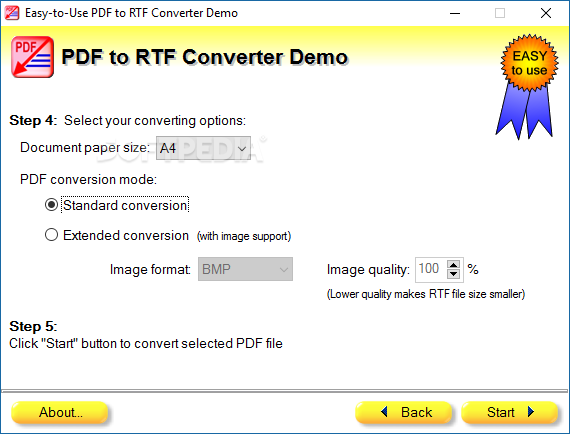This screenshot has height=434, width=570.
Task: Click the 'Image quality:' label
Action: [368, 270]
